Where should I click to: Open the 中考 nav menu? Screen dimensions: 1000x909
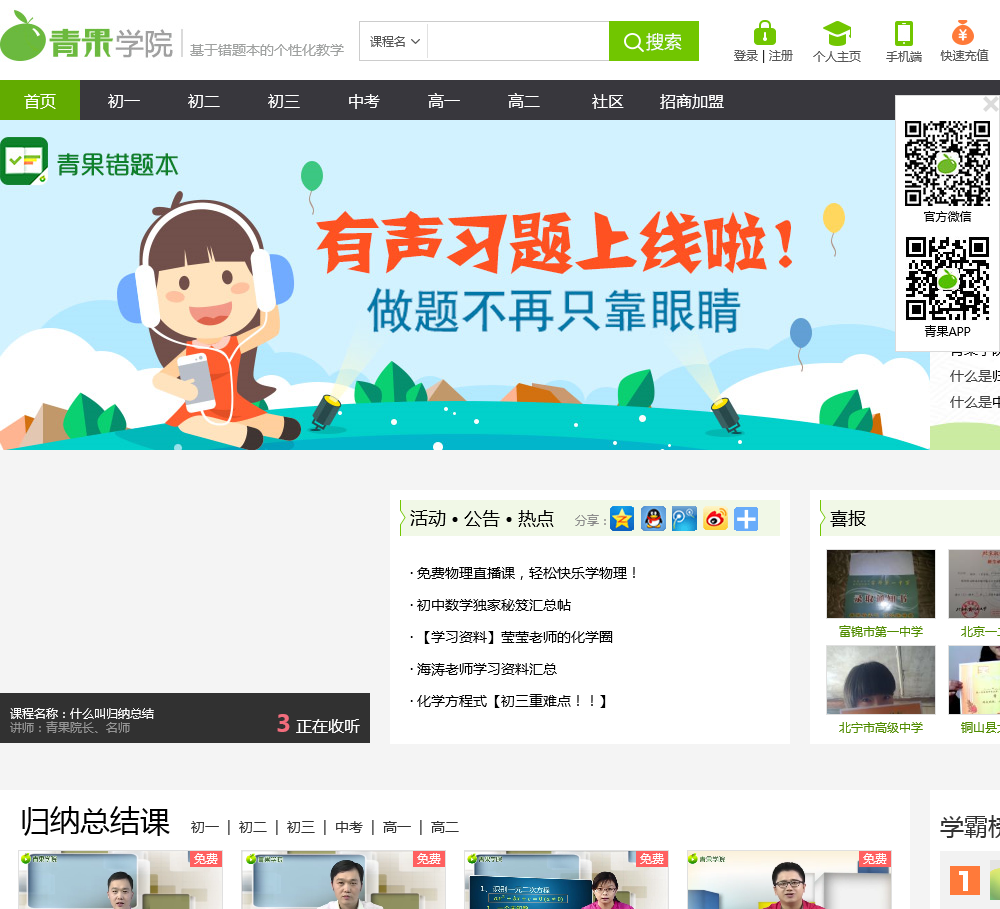pos(364,101)
